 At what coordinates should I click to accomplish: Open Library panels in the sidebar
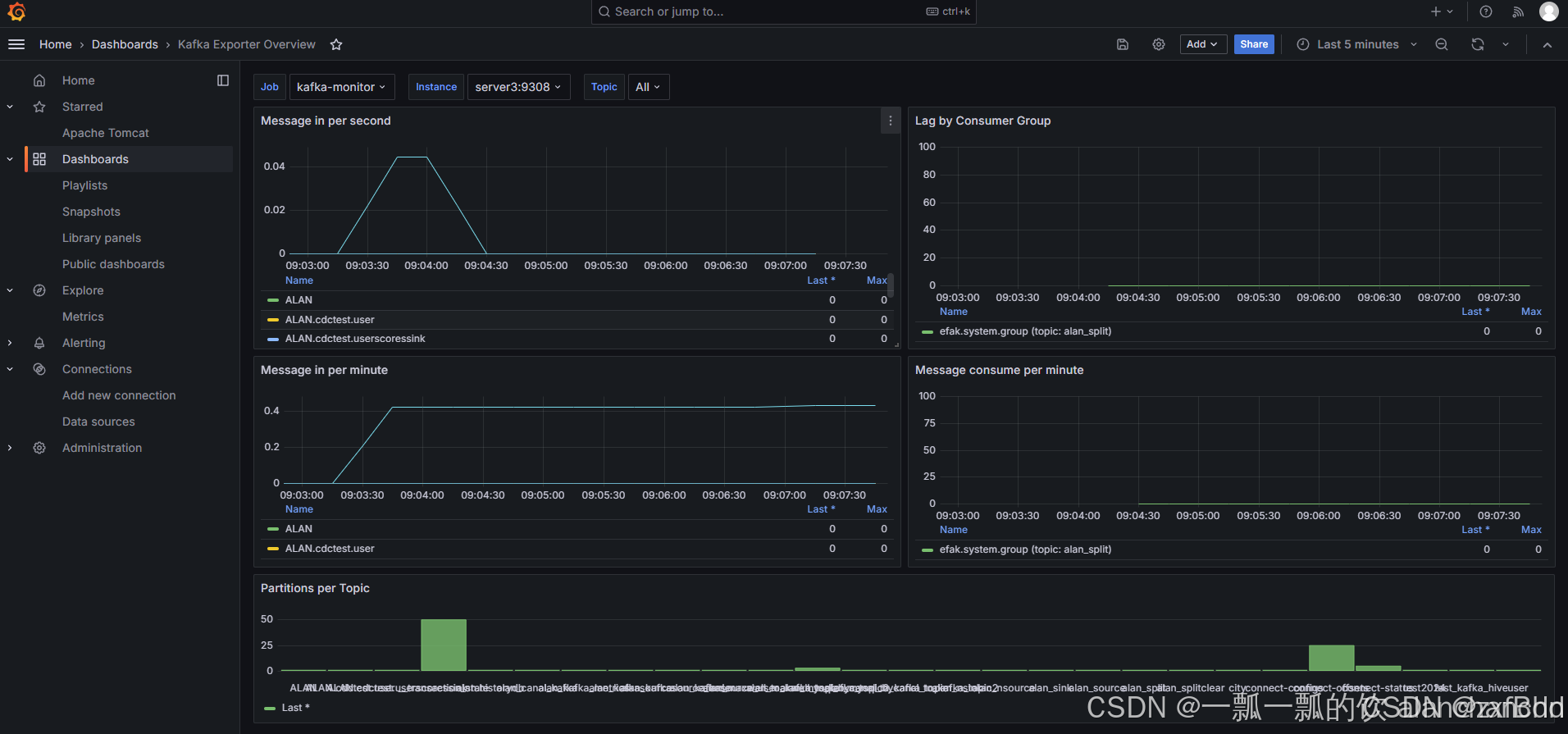[x=102, y=238]
